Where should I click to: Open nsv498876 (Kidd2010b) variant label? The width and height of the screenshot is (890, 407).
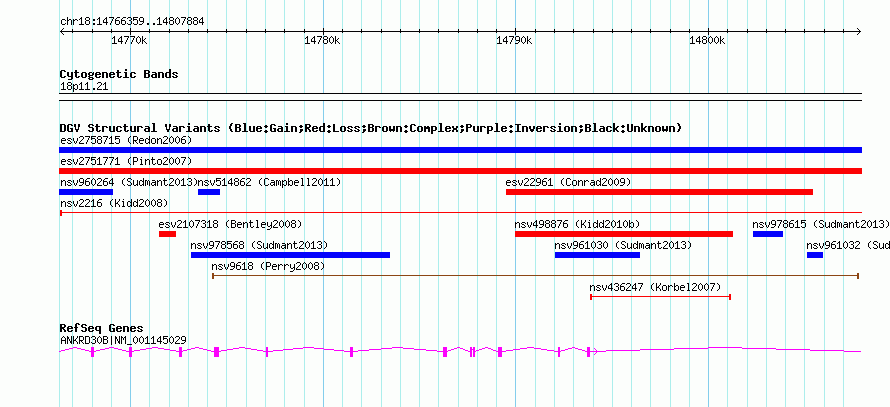click(577, 224)
